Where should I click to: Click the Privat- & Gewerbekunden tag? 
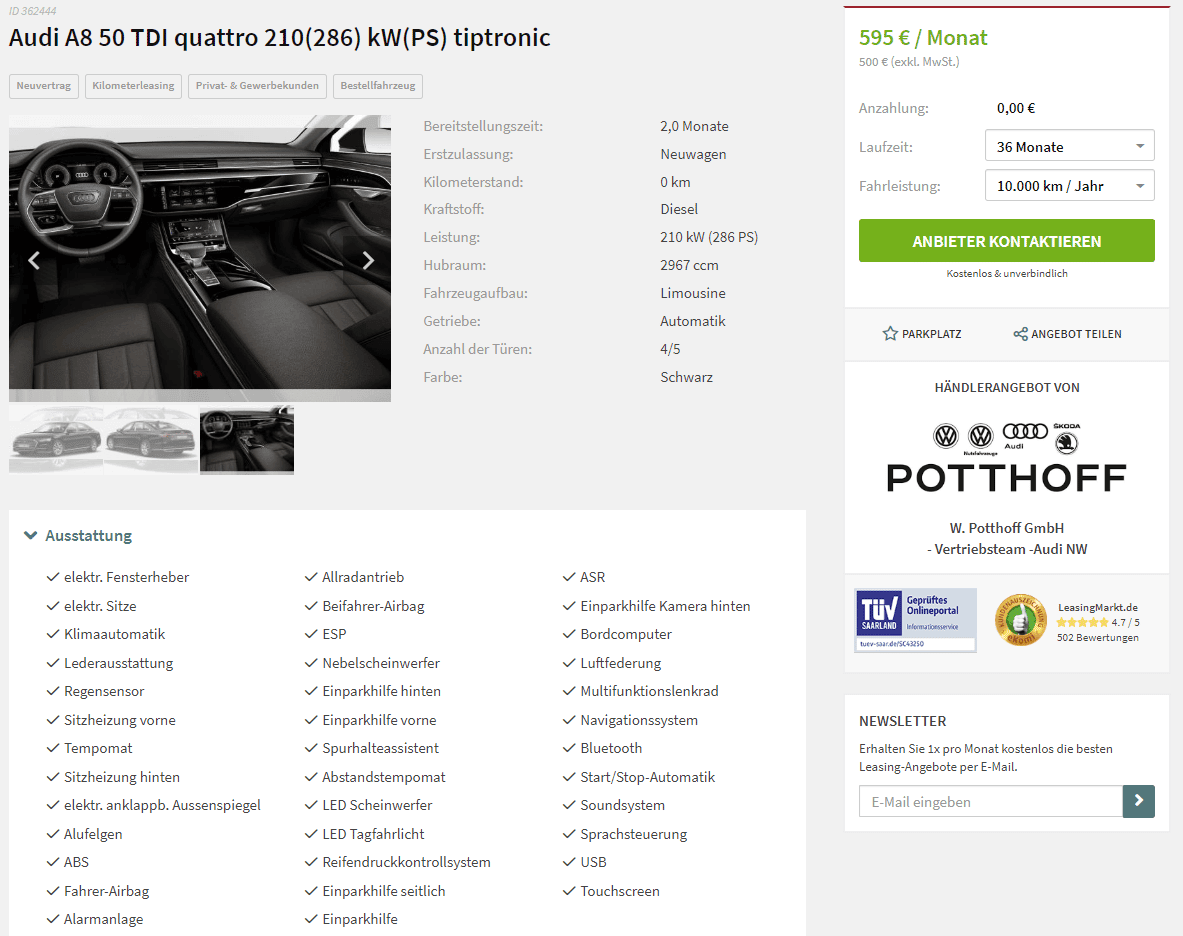(257, 86)
